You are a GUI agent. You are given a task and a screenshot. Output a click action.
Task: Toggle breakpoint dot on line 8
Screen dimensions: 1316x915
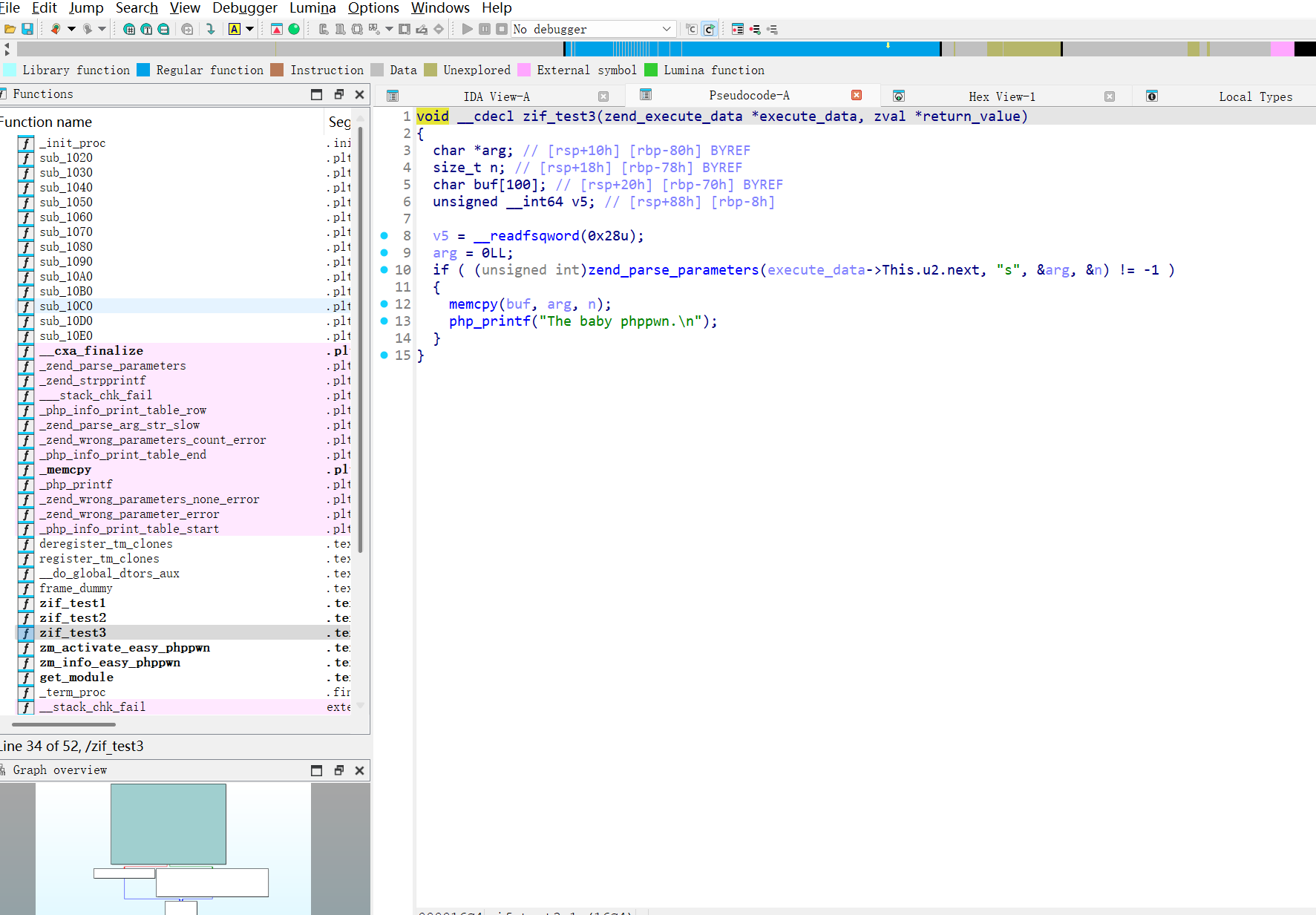coord(384,235)
